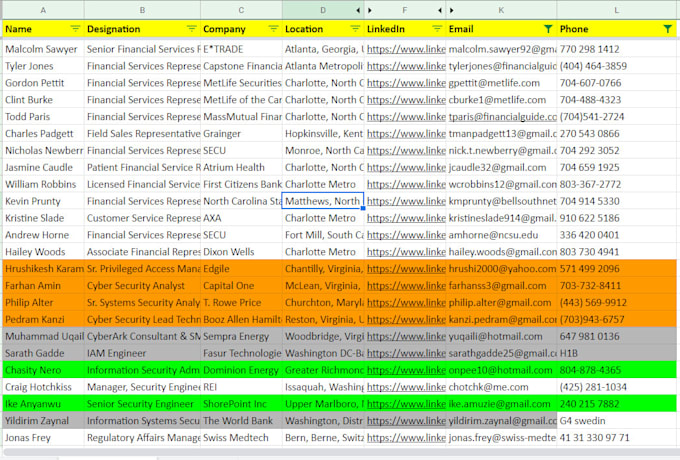The image size is (680, 460).
Task: Select the Jasmine Caudle name cell
Action: [x=43, y=168]
